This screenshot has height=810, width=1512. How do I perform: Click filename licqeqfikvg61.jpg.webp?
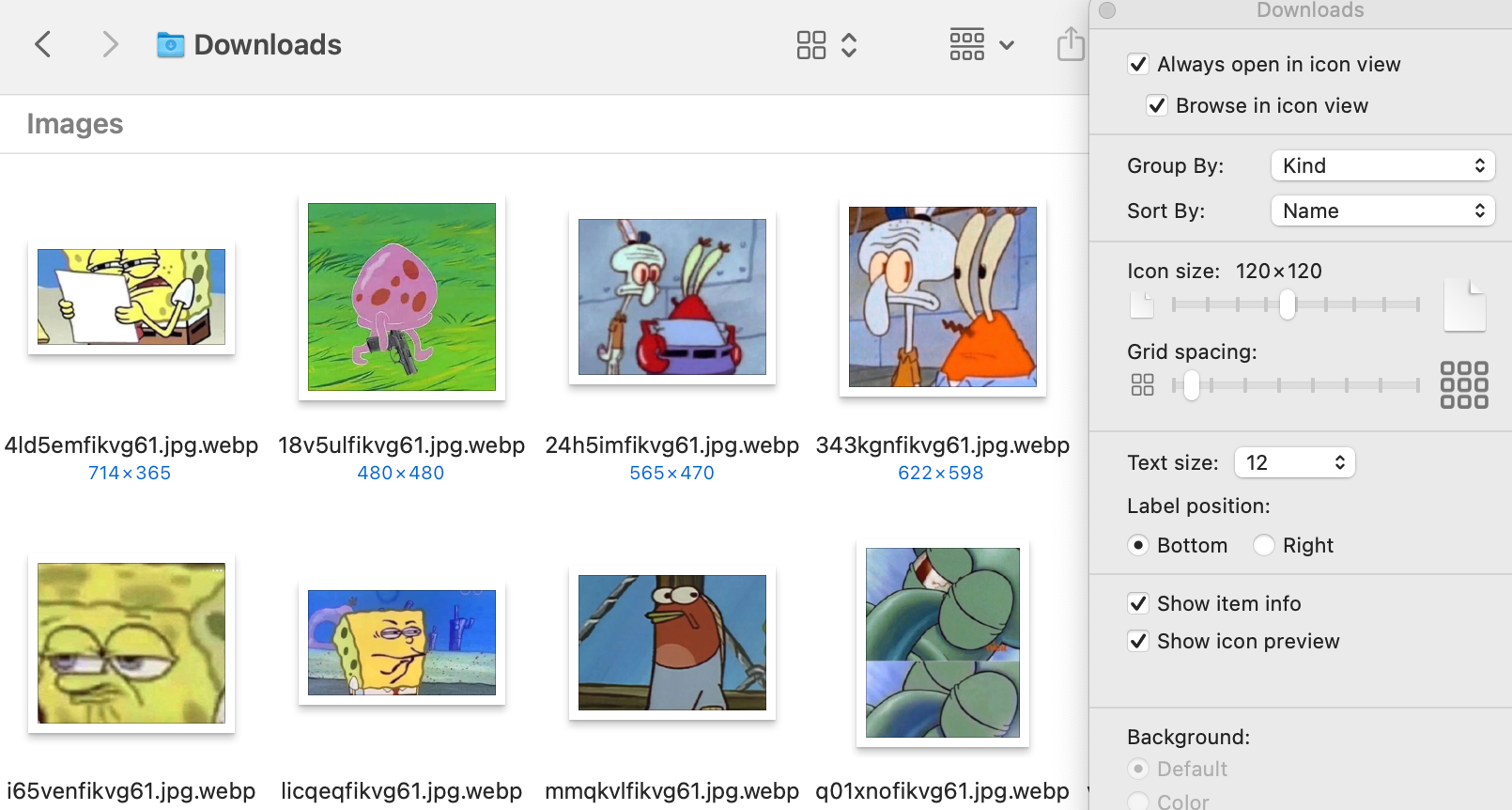click(x=402, y=791)
